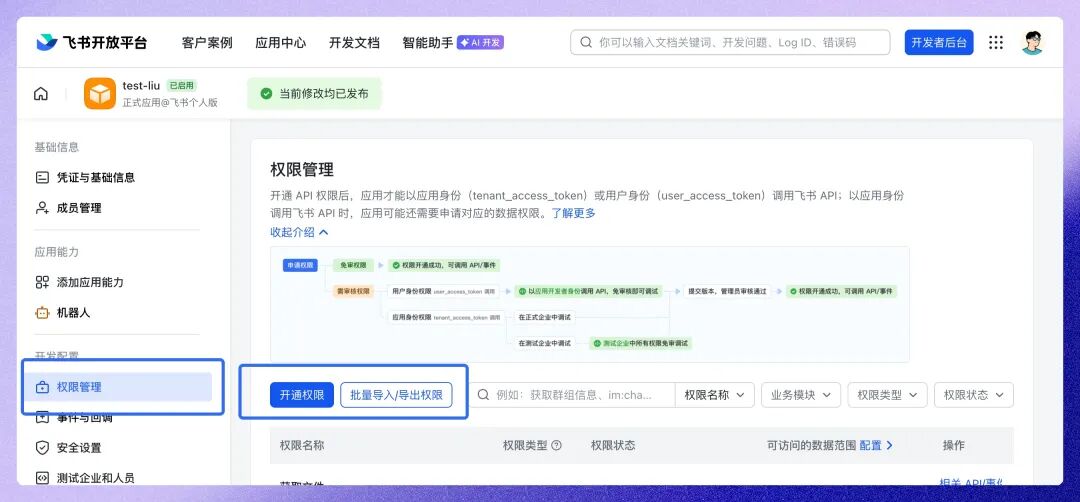The height and width of the screenshot is (502, 1080).
Task: Click the 机器人 robot icon
Action: click(42, 313)
